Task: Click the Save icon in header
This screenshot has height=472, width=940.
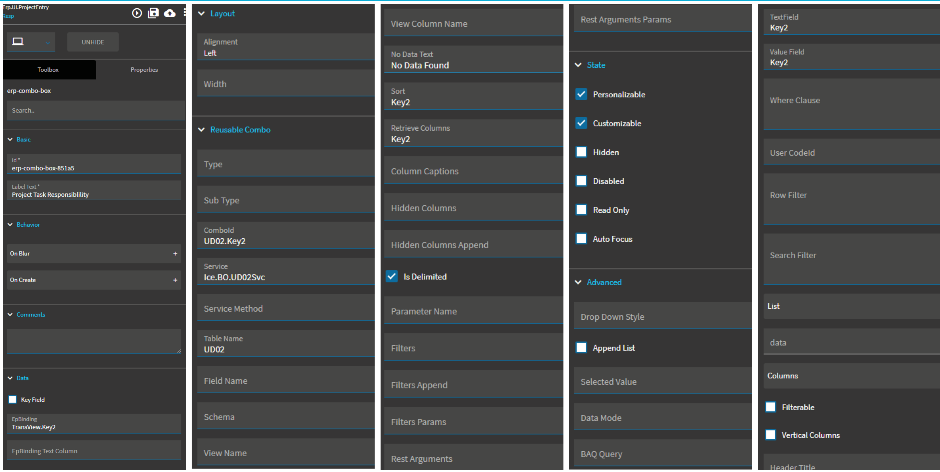Action: click(x=153, y=13)
